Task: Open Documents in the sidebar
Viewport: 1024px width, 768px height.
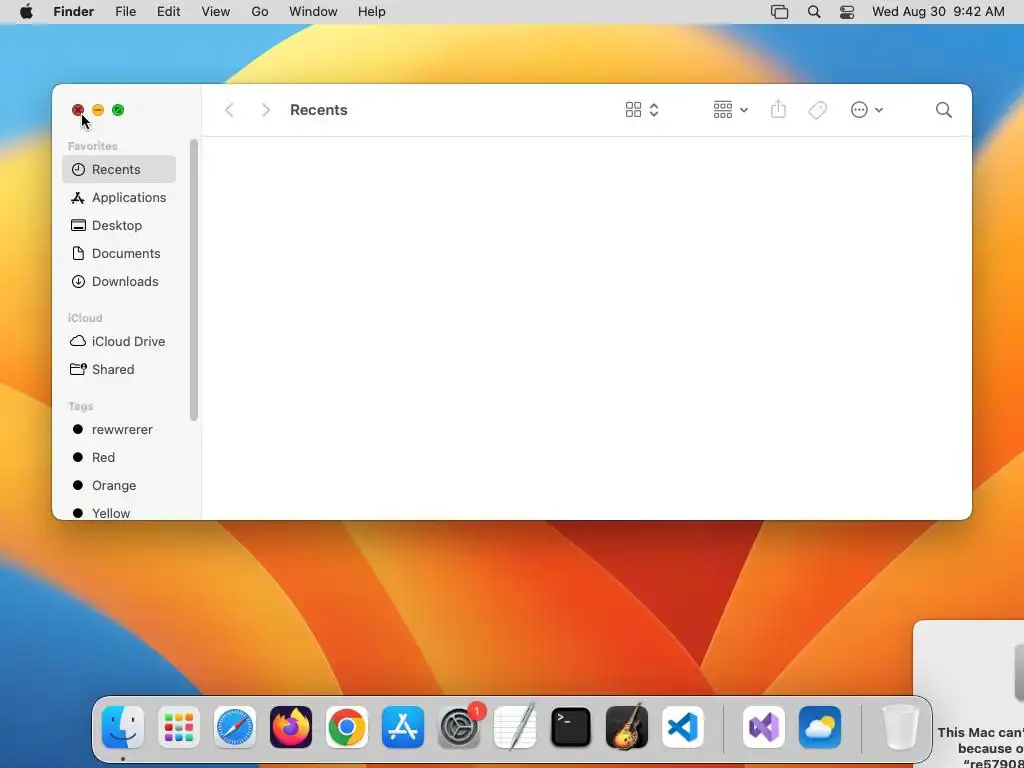Action: tap(119, 253)
